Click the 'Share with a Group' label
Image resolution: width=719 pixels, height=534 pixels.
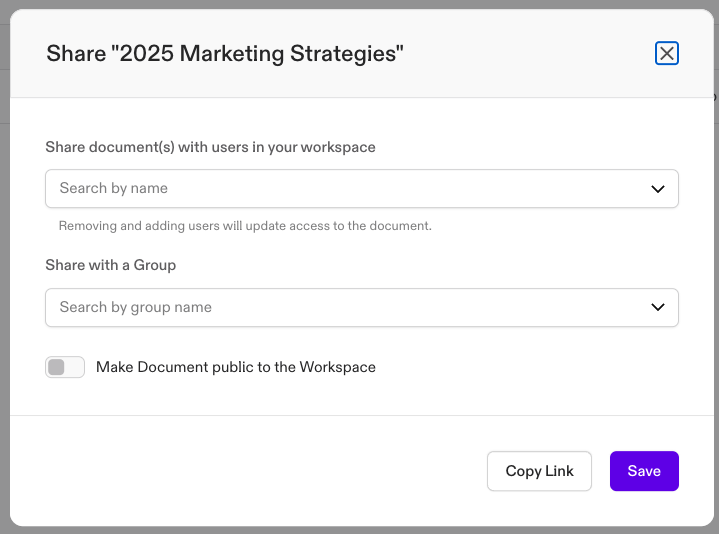111,265
